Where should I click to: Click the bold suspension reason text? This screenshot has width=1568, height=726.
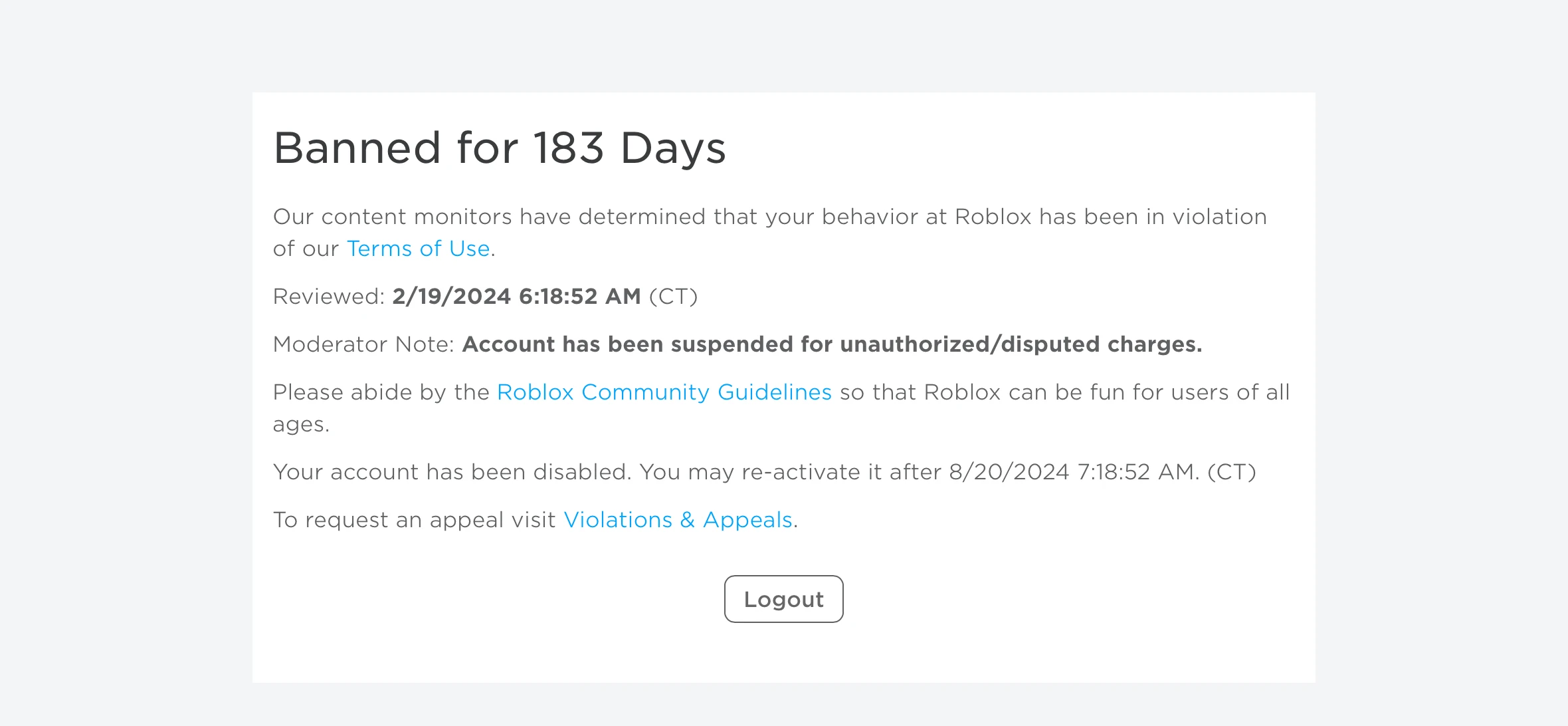pyautogui.click(x=833, y=344)
